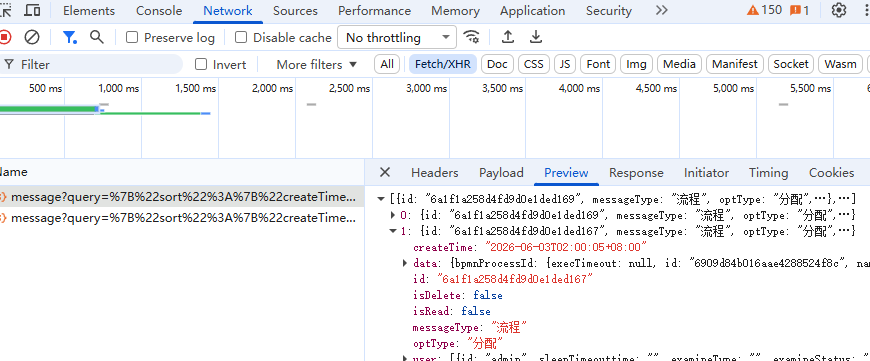Select the All filter type
The width and height of the screenshot is (870, 361).
point(387,64)
